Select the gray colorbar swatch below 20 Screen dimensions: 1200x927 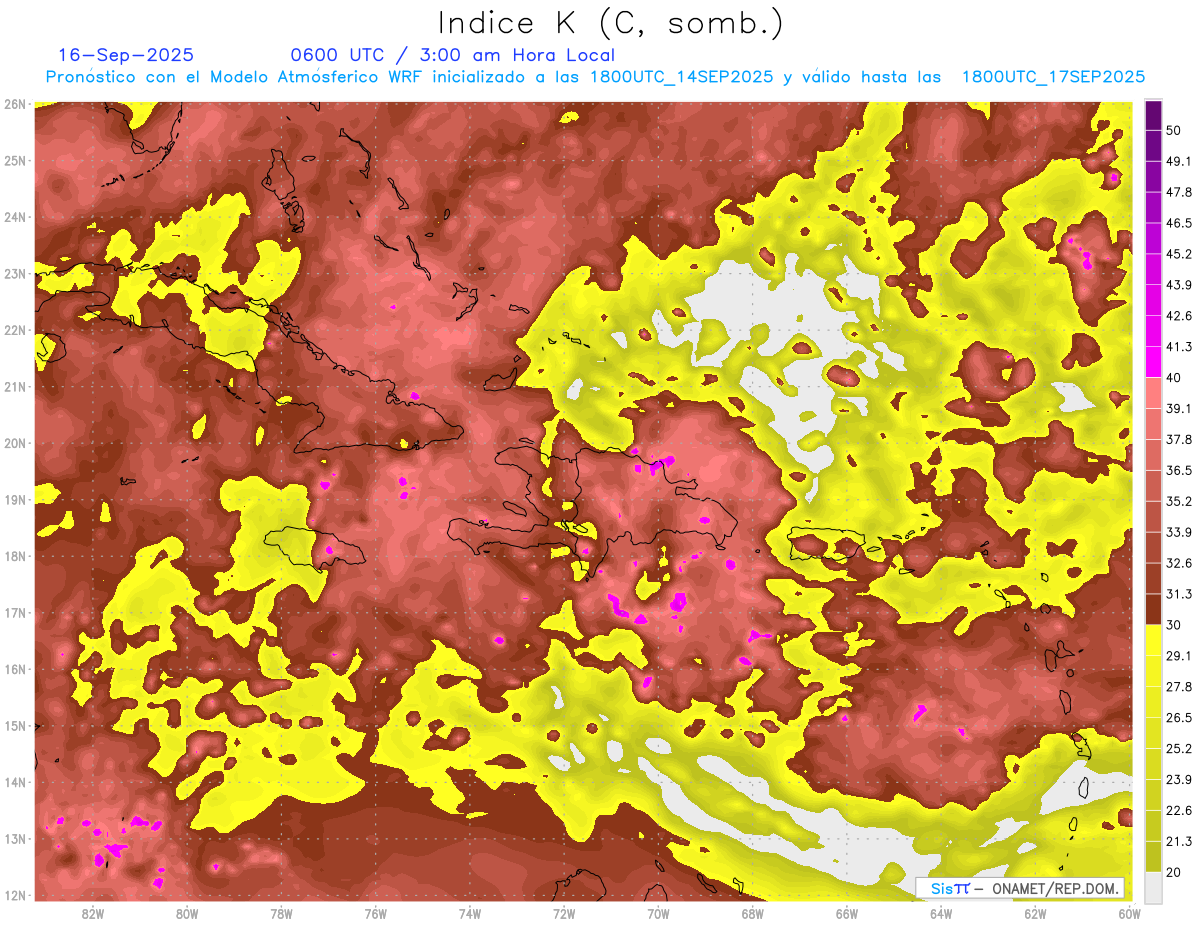point(1153,887)
